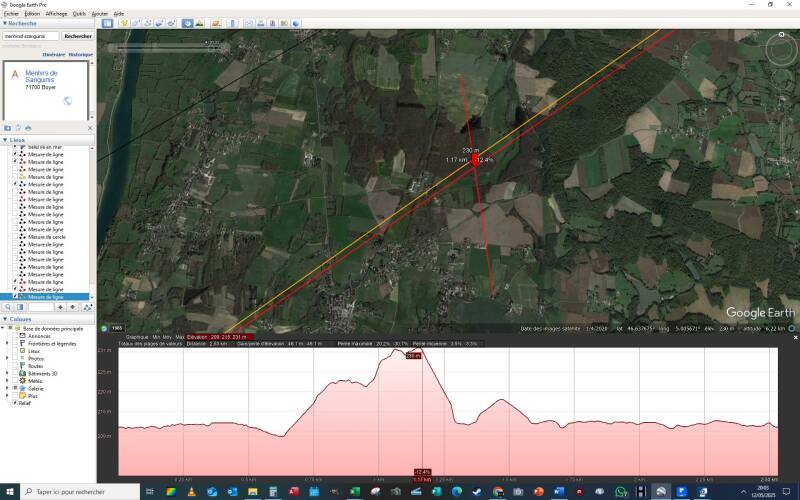Viewport: 800px width, 500px height.
Task: Open the Aide menu
Action: [x=118, y=14]
